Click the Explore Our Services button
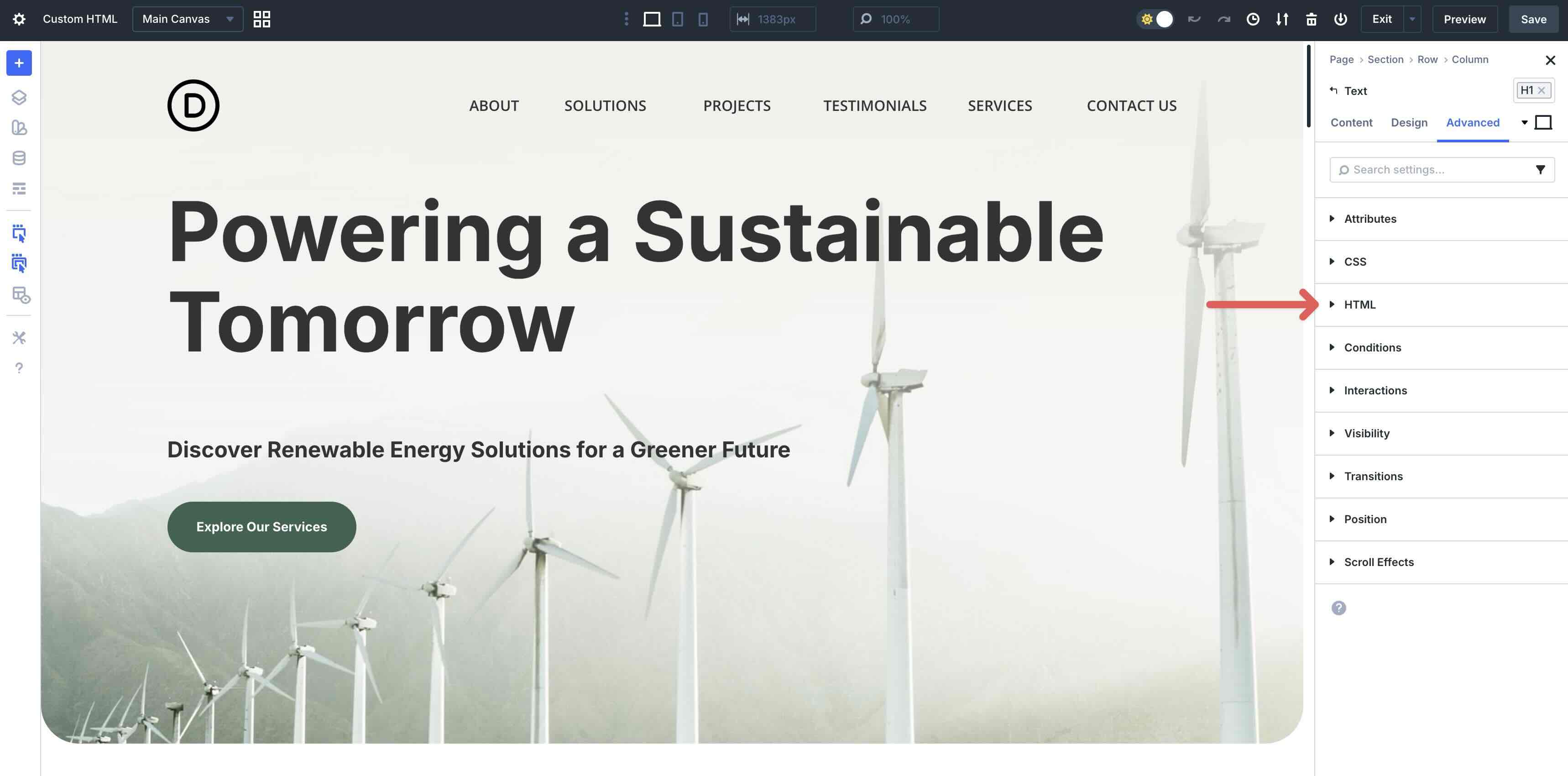 tap(261, 526)
